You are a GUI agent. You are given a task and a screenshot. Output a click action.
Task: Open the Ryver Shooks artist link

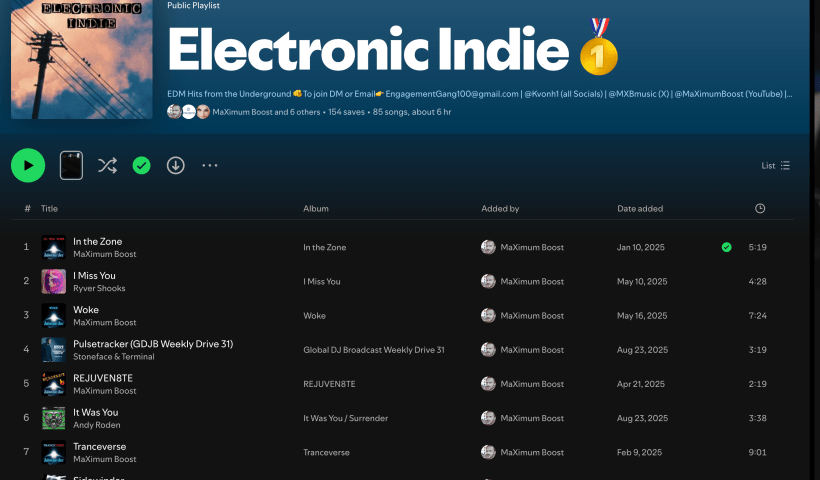(99, 288)
